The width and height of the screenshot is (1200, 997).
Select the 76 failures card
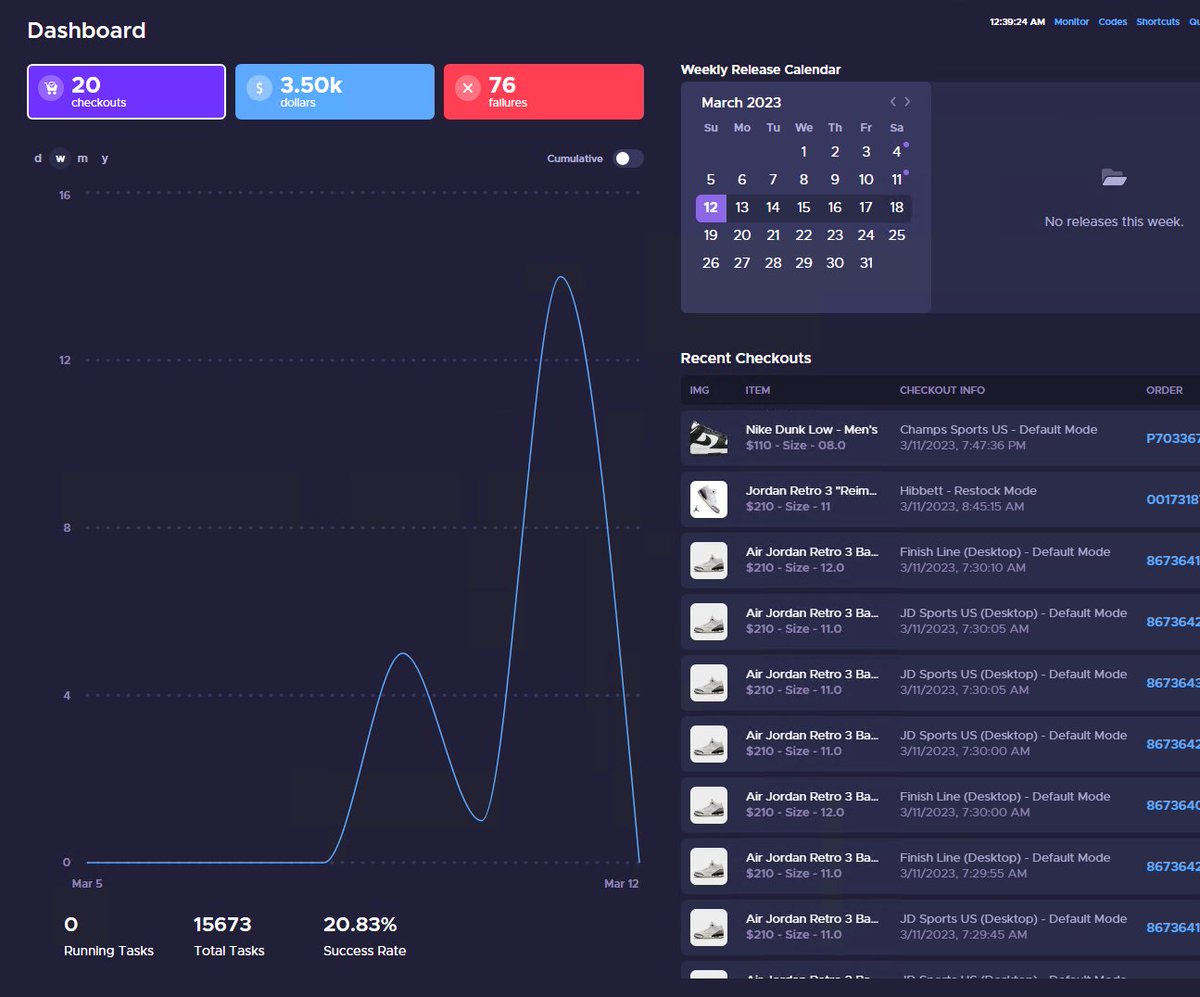tap(544, 92)
